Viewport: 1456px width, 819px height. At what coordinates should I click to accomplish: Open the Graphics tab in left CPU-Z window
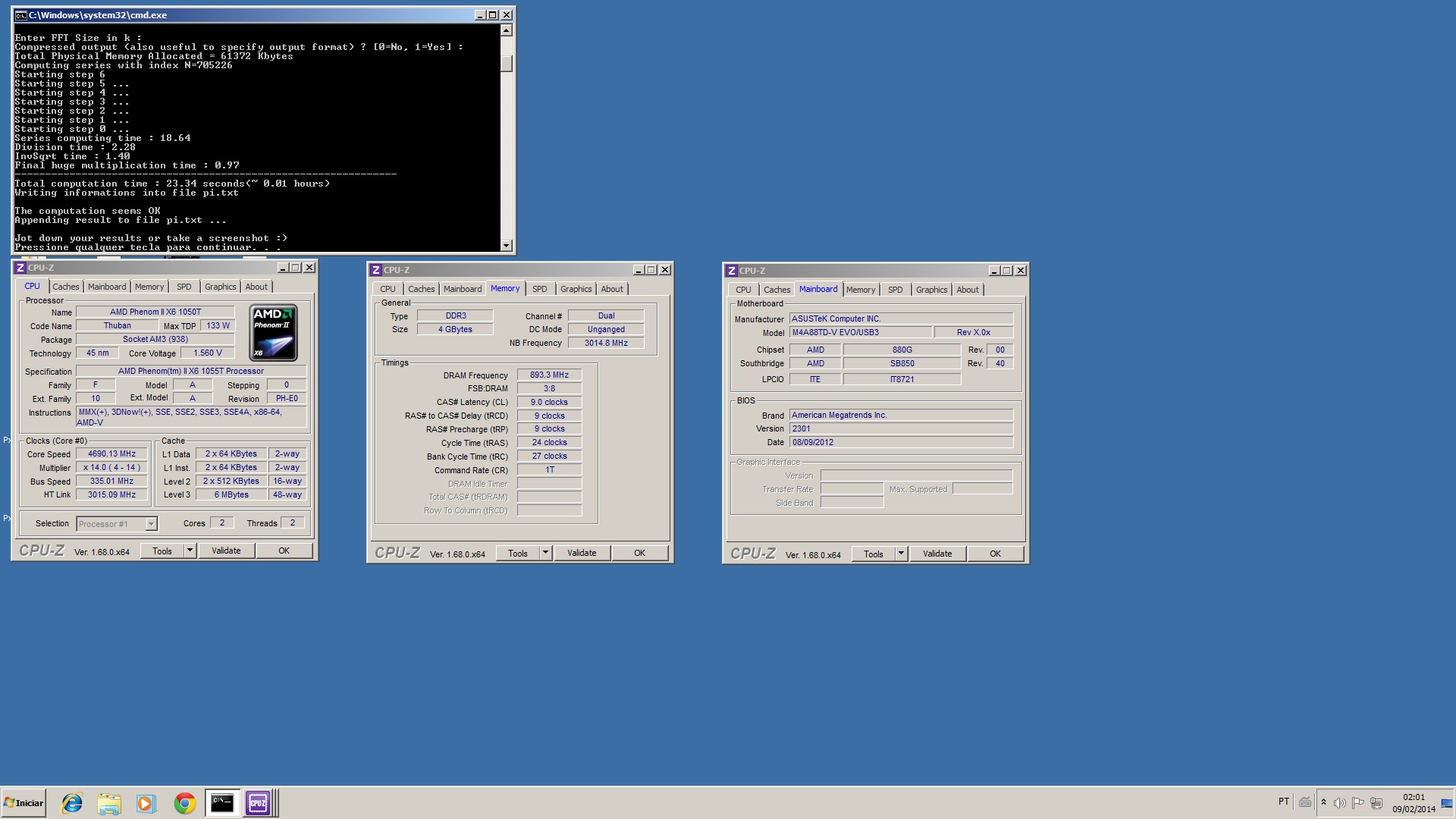coord(221,287)
